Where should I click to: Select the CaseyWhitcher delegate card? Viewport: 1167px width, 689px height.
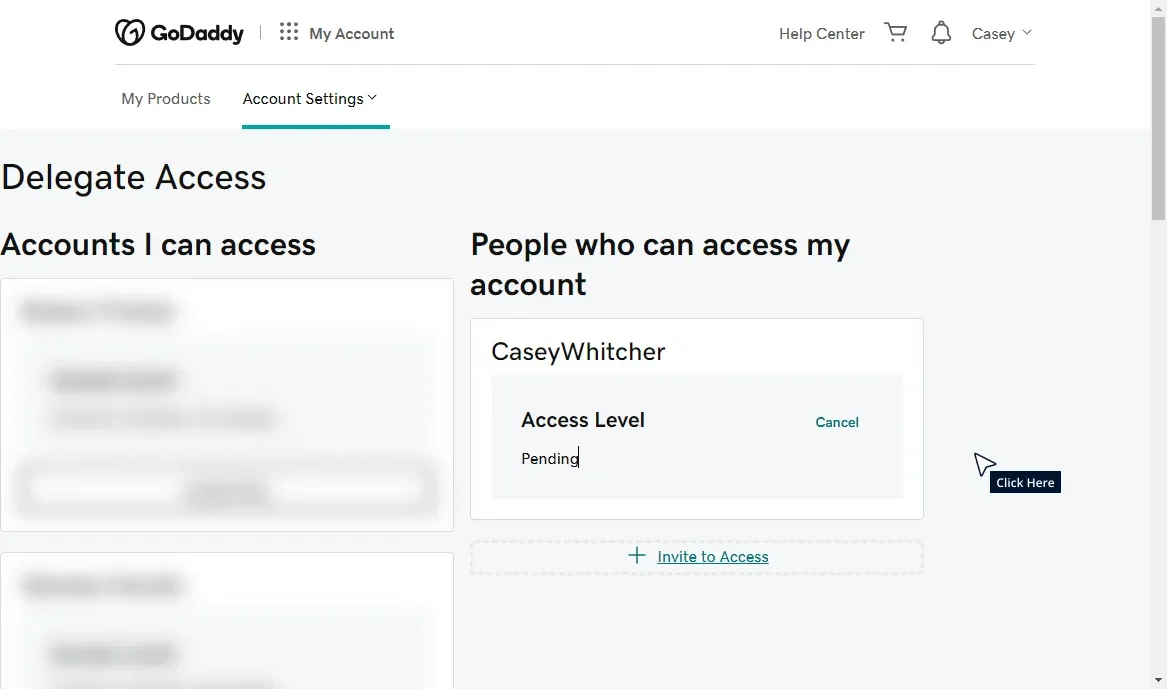[x=697, y=418]
